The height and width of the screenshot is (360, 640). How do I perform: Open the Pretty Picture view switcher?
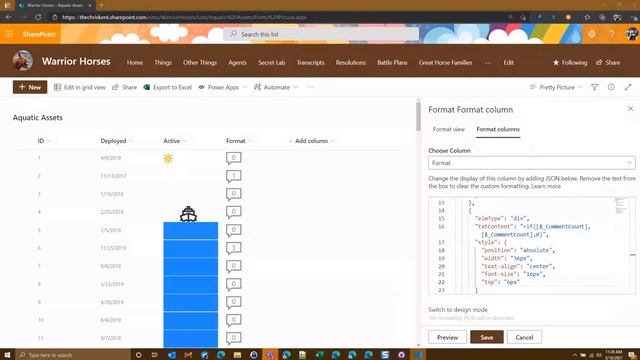[x=556, y=87]
